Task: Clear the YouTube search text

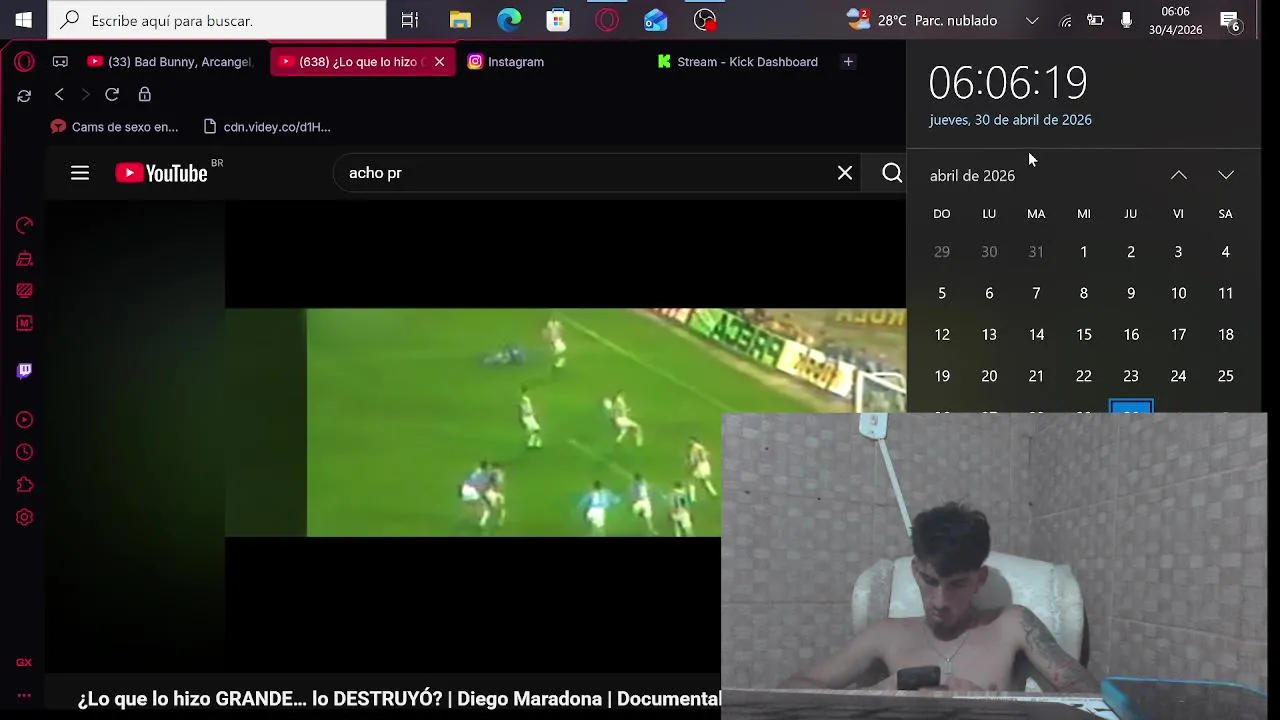Action: pyautogui.click(x=845, y=173)
